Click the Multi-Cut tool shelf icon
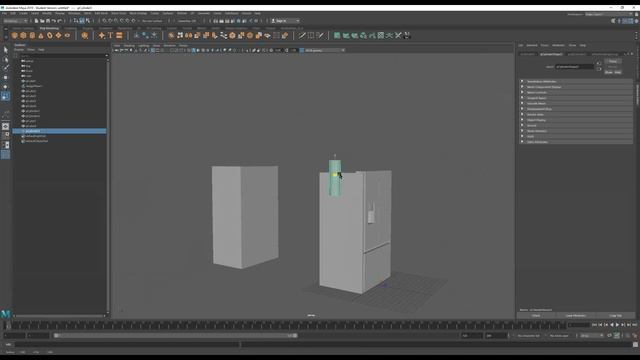Screen dimensions: 640x360 click(302, 36)
